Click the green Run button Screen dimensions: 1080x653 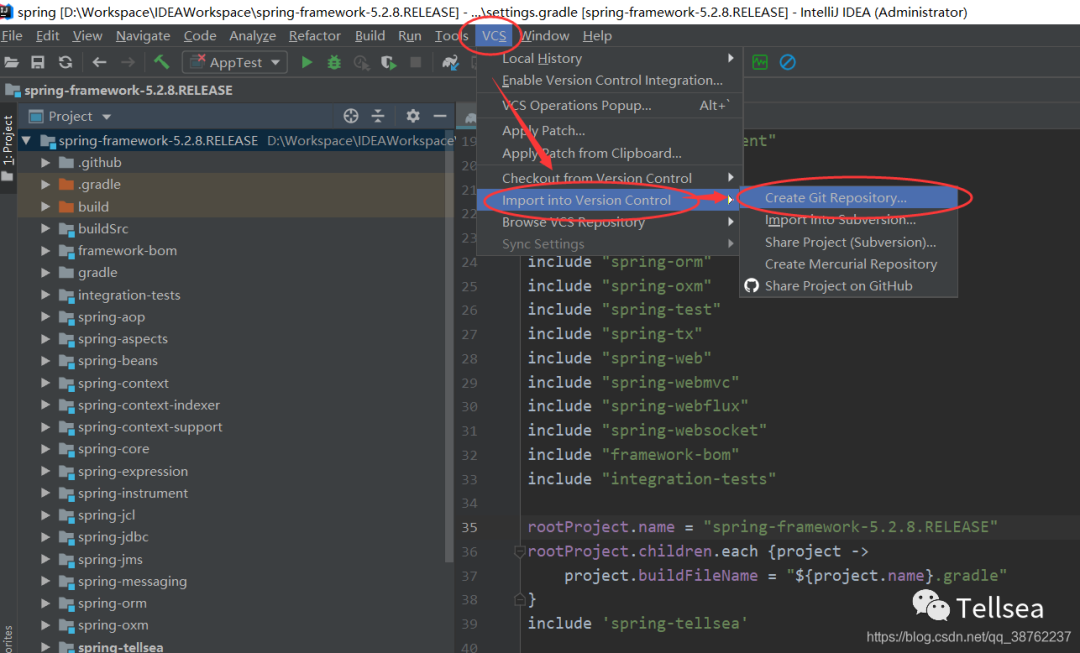[x=307, y=63]
